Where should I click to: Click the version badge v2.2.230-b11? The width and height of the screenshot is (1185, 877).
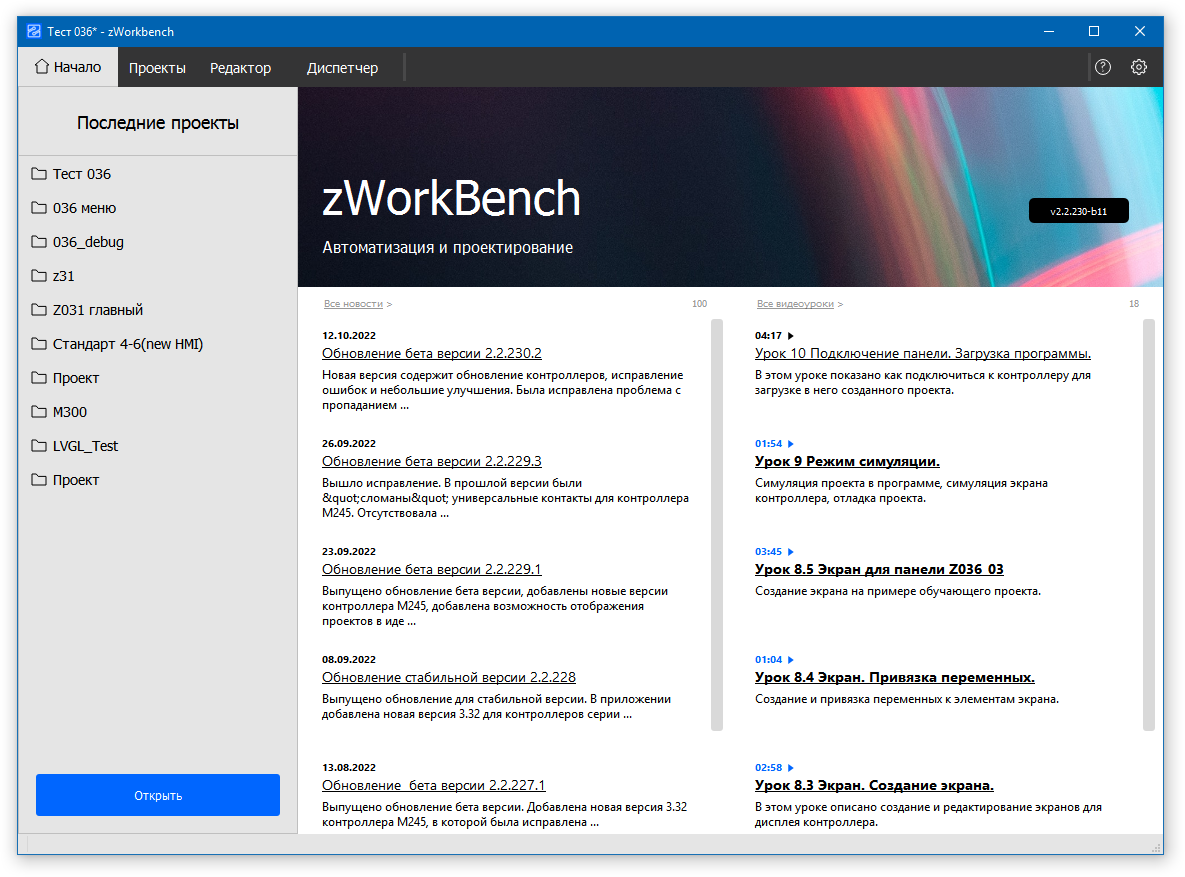pos(1078,211)
